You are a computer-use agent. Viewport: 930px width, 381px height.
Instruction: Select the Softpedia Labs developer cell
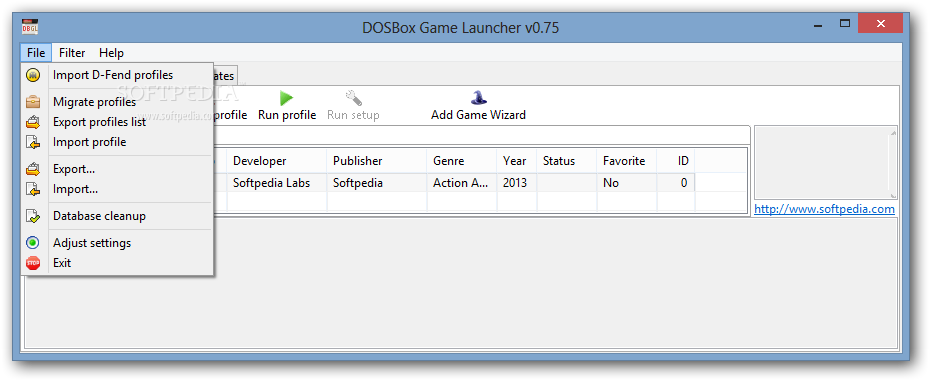point(276,183)
